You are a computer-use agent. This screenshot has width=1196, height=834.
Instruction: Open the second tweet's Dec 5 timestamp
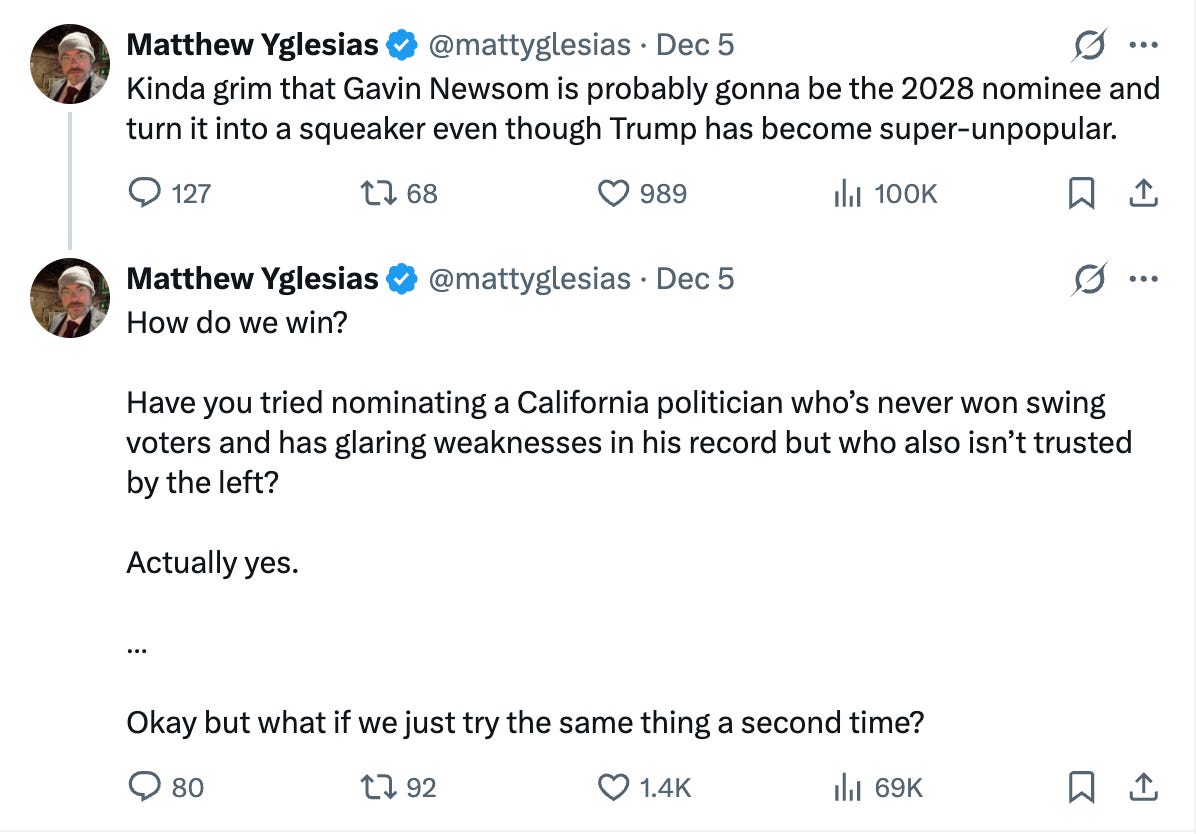point(695,279)
